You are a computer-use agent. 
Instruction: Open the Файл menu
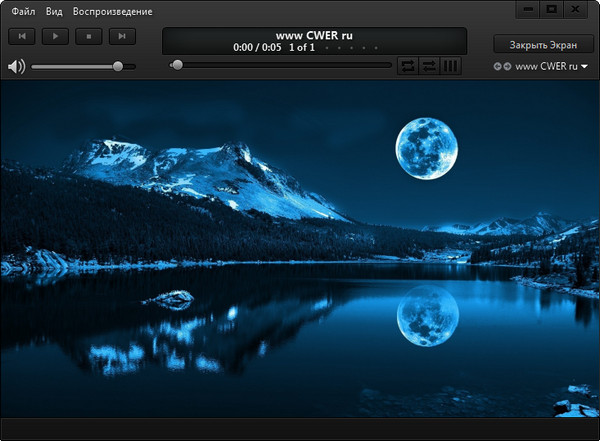tap(23, 11)
